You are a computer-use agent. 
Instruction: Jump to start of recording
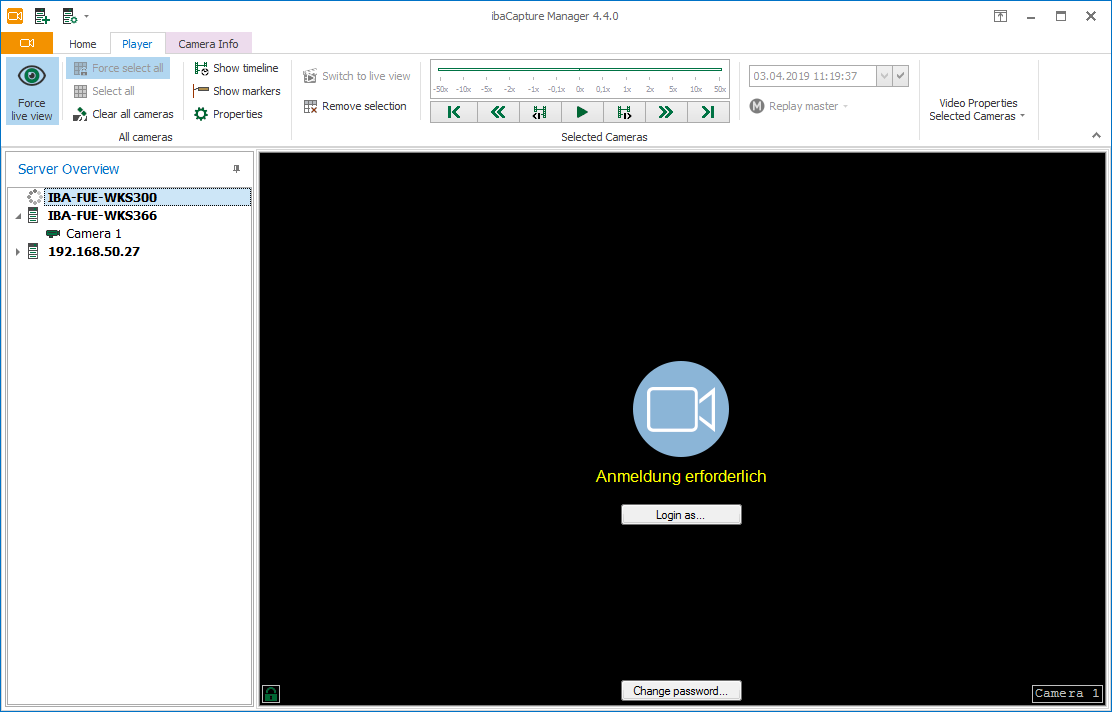click(x=454, y=112)
